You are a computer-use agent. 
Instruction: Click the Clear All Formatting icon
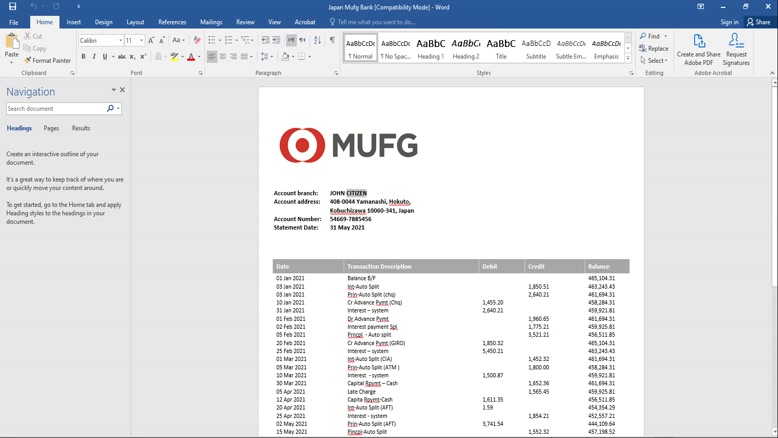(x=197, y=40)
